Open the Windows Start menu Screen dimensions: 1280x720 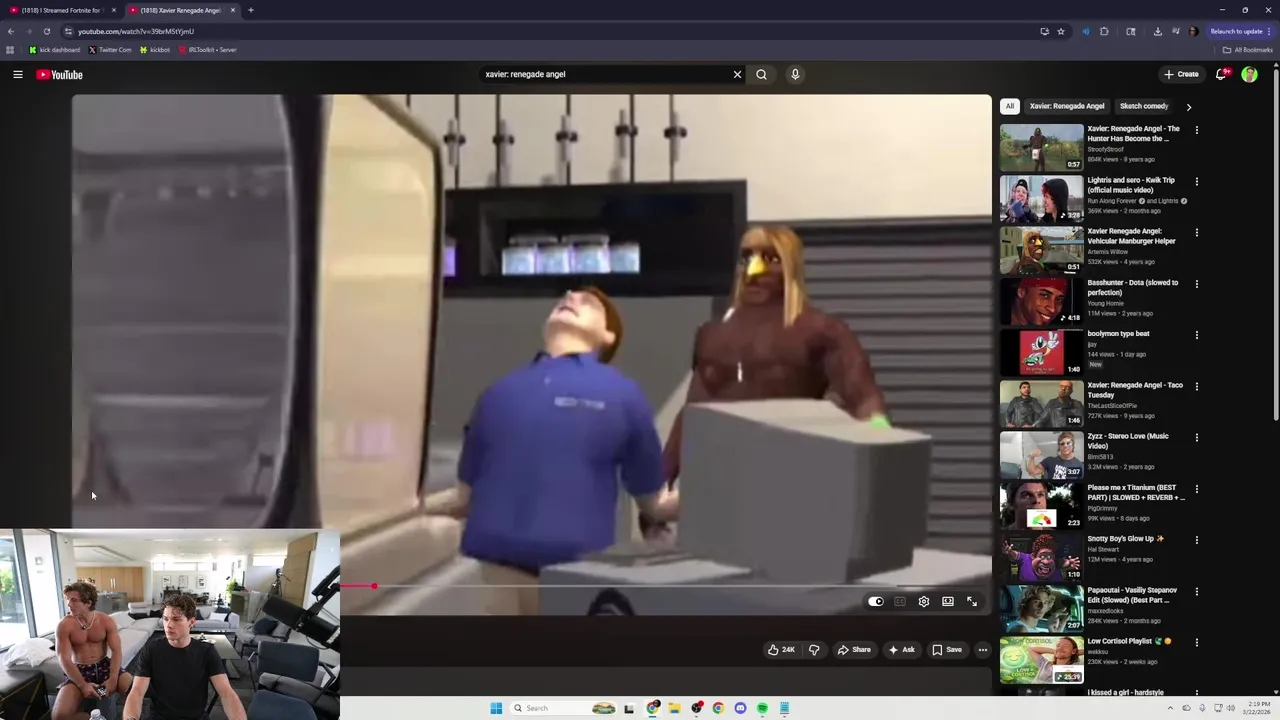(x=496, y=708)
